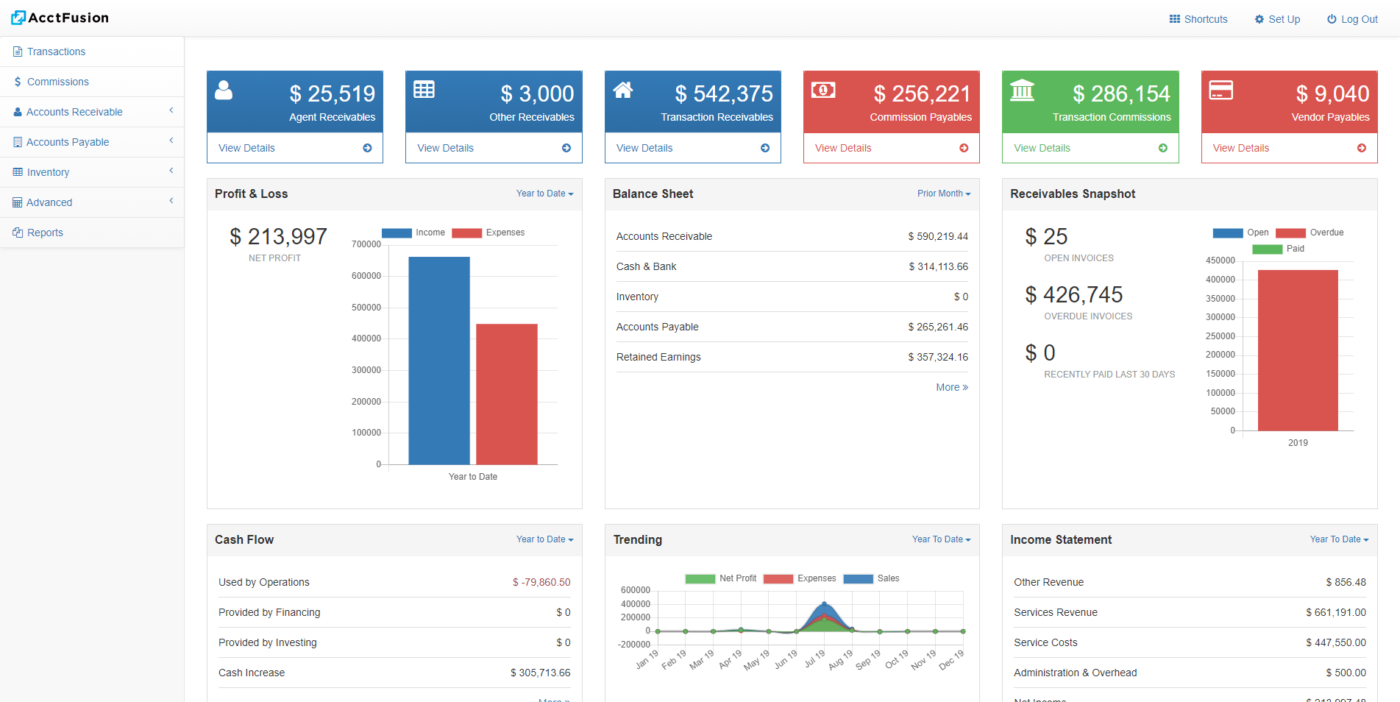Open the Trending chart Year To Date selector
This screenshot has height=702, width=1400.
[940, 539]
